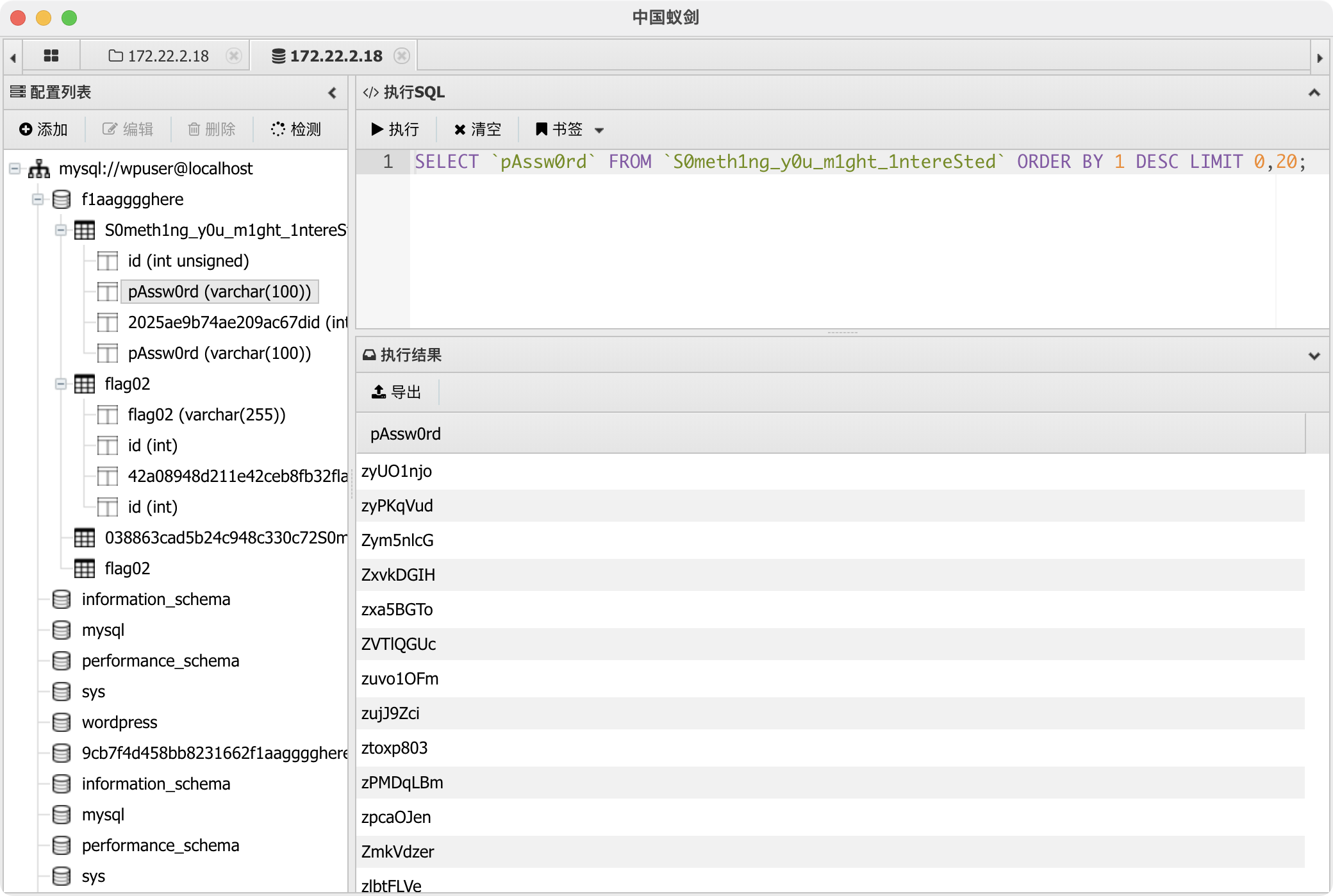
Task: Open the first performance_schema database
Action: [x=160, y=661]
